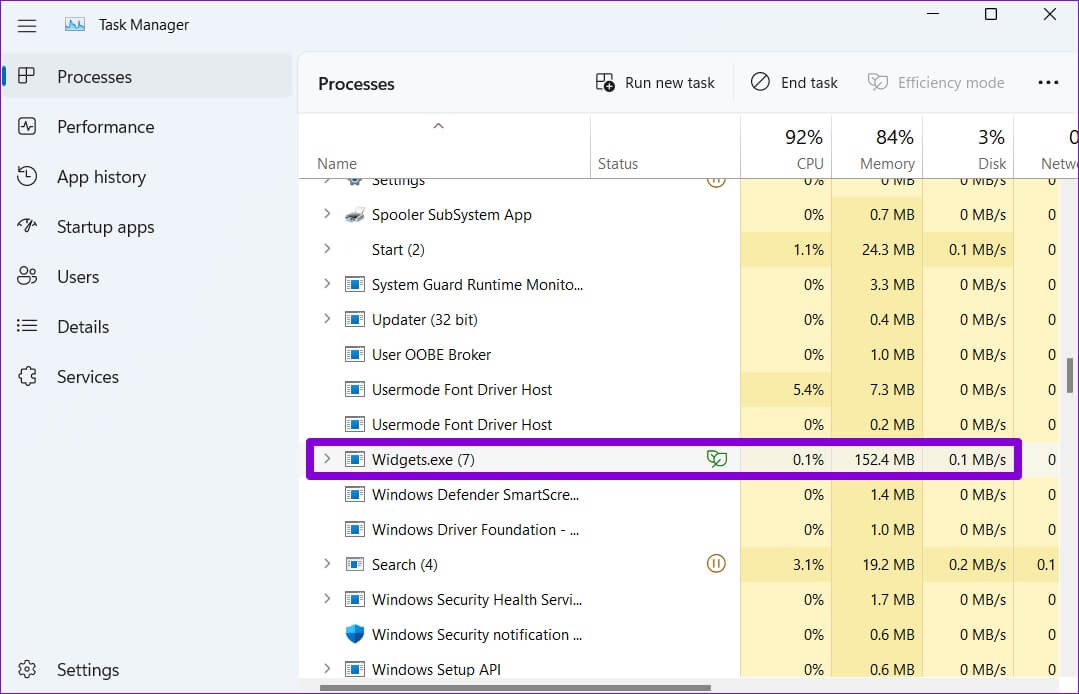Open App history clock icon

(x=27, y=176)
